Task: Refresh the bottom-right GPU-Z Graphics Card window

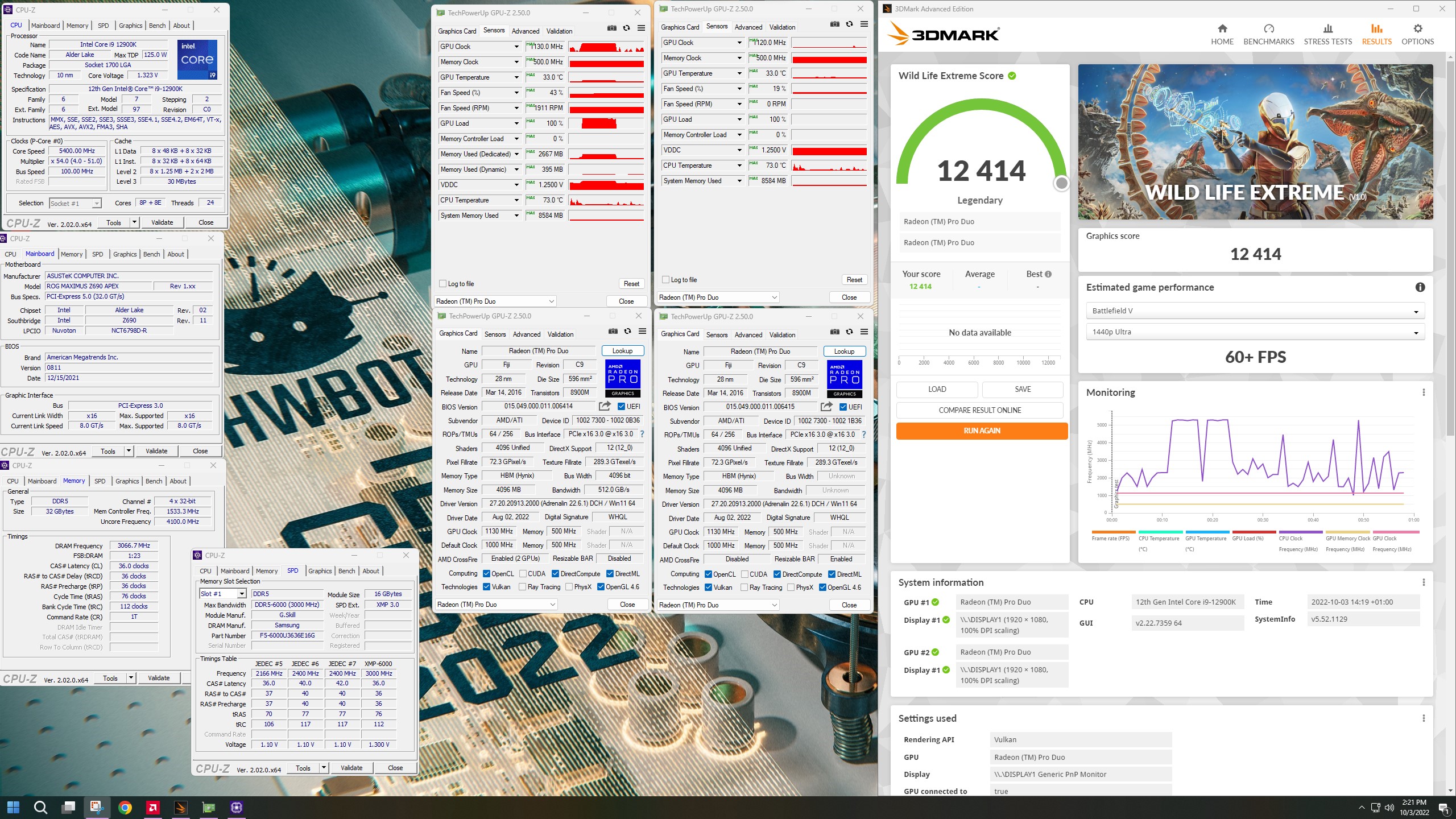Action: coord(849,332)
